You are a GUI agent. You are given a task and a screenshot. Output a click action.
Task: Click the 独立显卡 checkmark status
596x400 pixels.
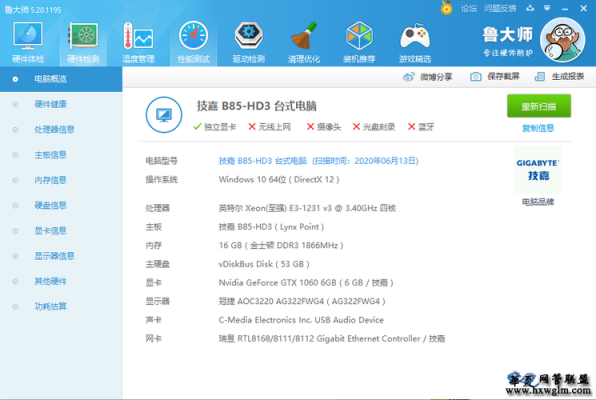pyautogui.click(x=214, y=127)
